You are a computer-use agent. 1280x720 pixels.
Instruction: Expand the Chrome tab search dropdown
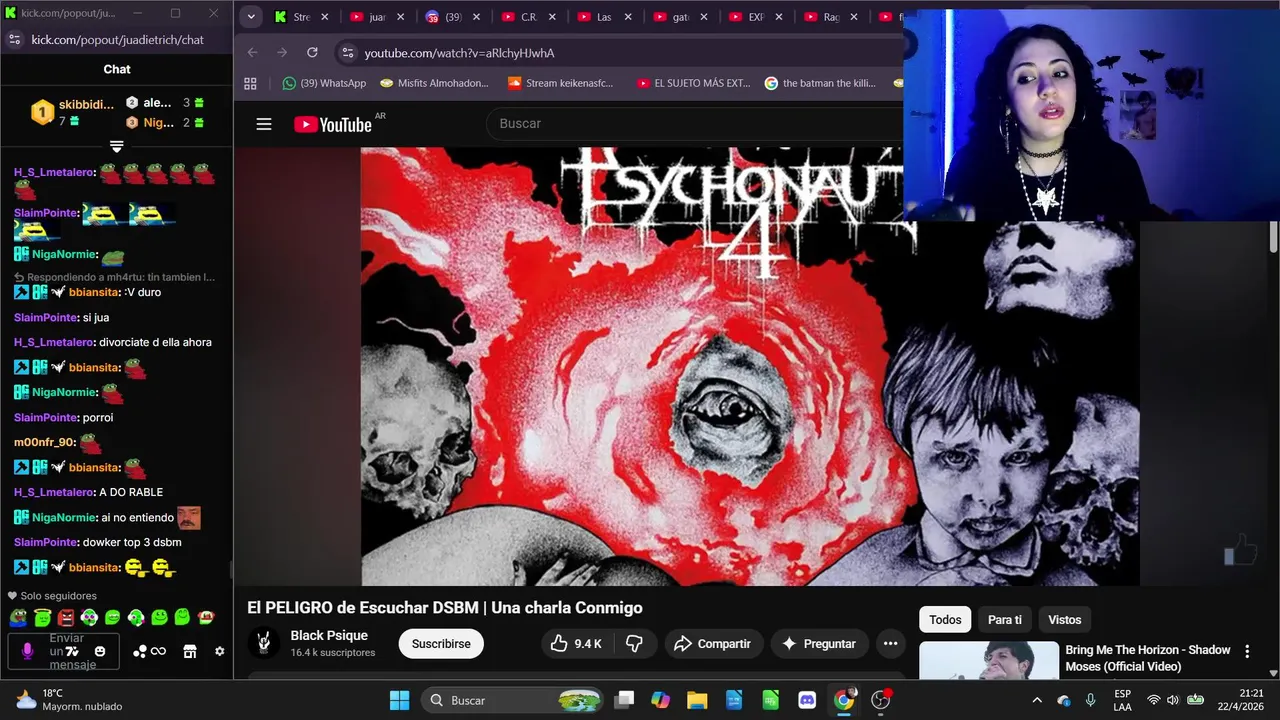click(x=251, y=17)
